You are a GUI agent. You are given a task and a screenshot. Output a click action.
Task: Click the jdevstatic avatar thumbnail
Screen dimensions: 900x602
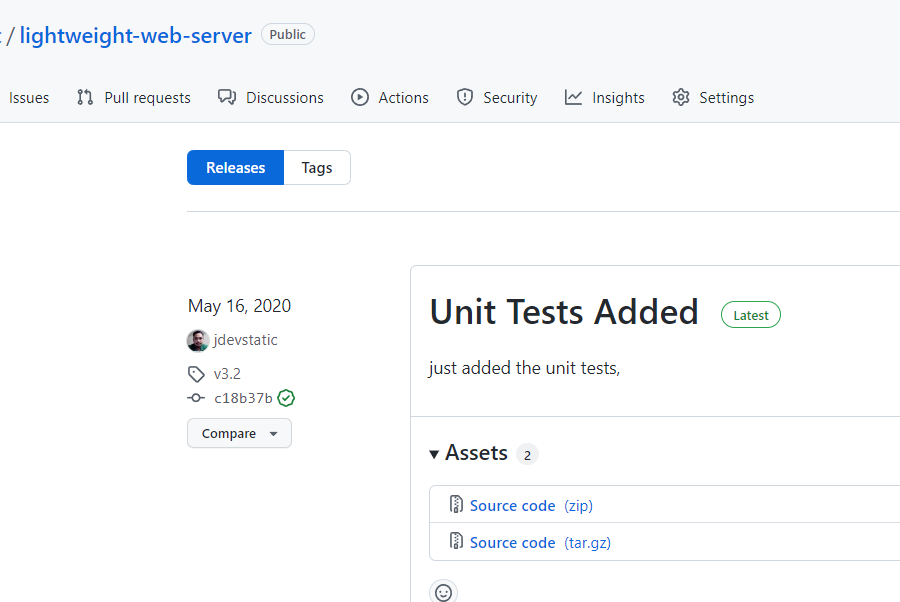click(x=198, y=340)
